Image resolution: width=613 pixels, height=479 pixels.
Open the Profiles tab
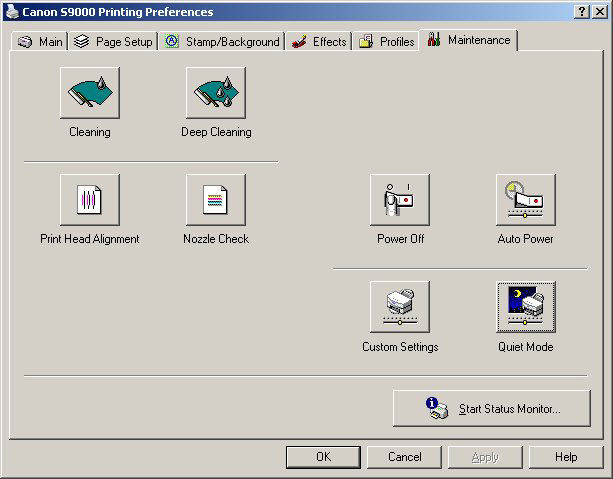386,41
